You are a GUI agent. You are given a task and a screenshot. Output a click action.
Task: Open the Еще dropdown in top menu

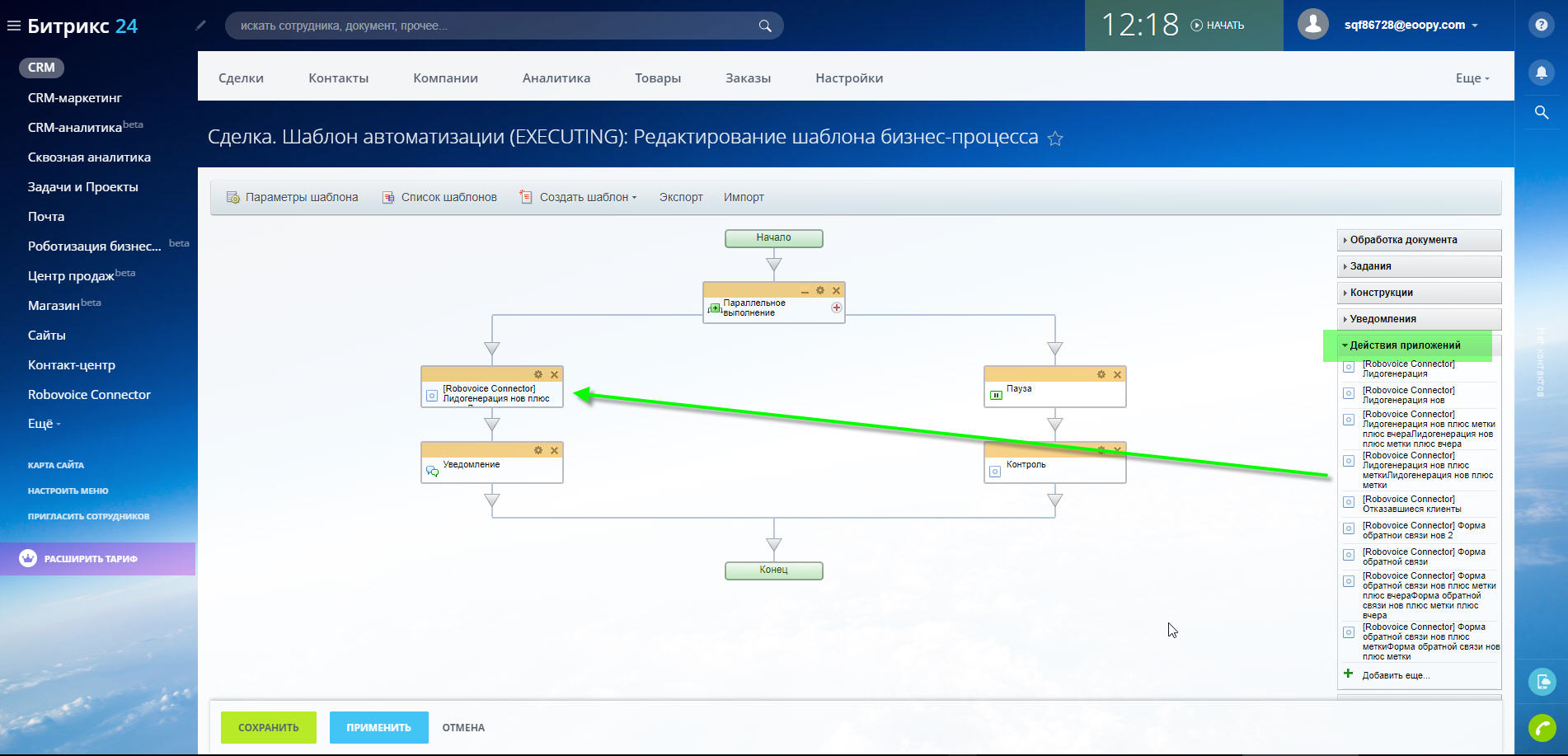(1472, 78)
